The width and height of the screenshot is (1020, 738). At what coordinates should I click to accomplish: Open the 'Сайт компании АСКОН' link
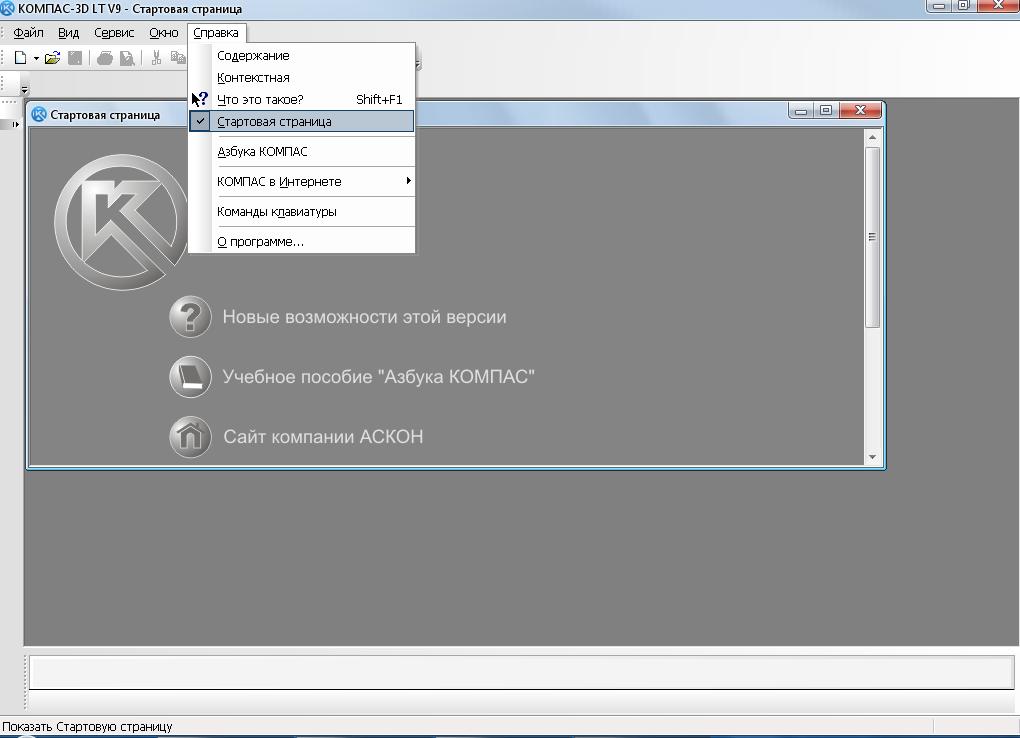pyautogui.click(x=323, y=437)
